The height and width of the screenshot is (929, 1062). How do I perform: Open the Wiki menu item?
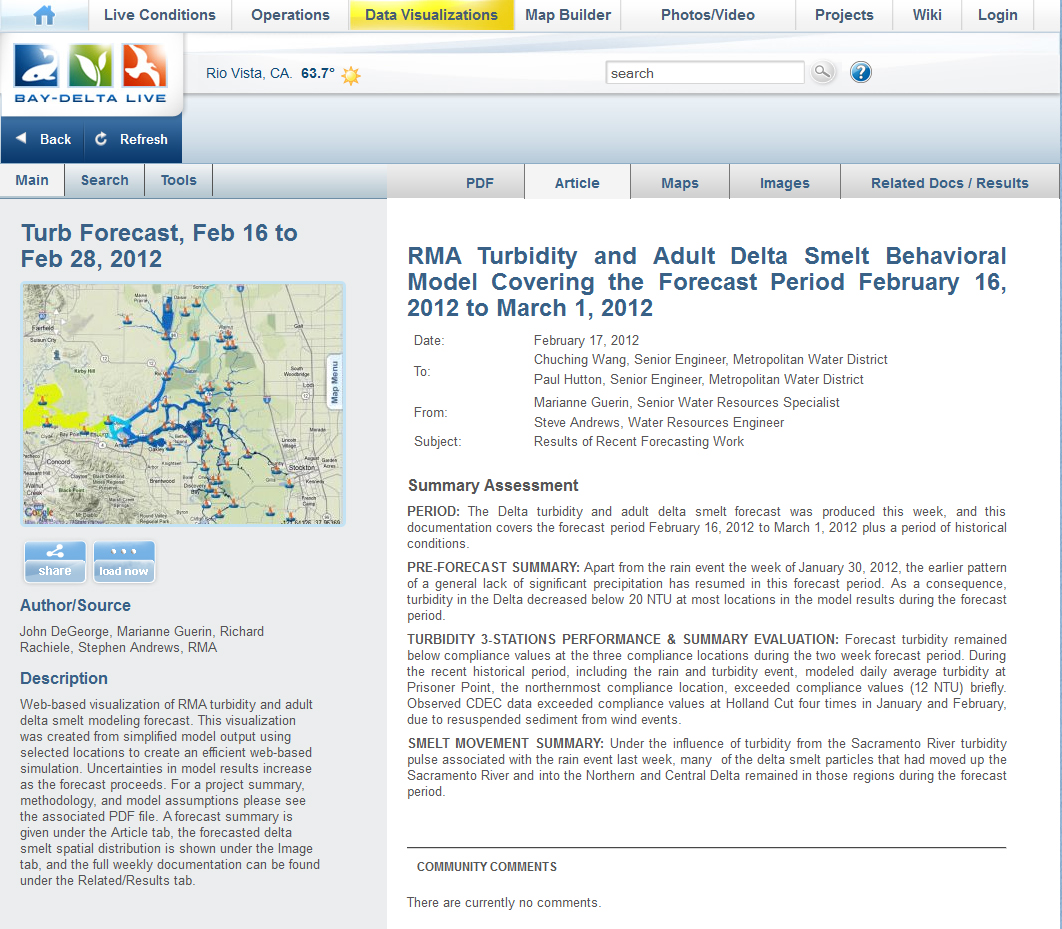927,15
